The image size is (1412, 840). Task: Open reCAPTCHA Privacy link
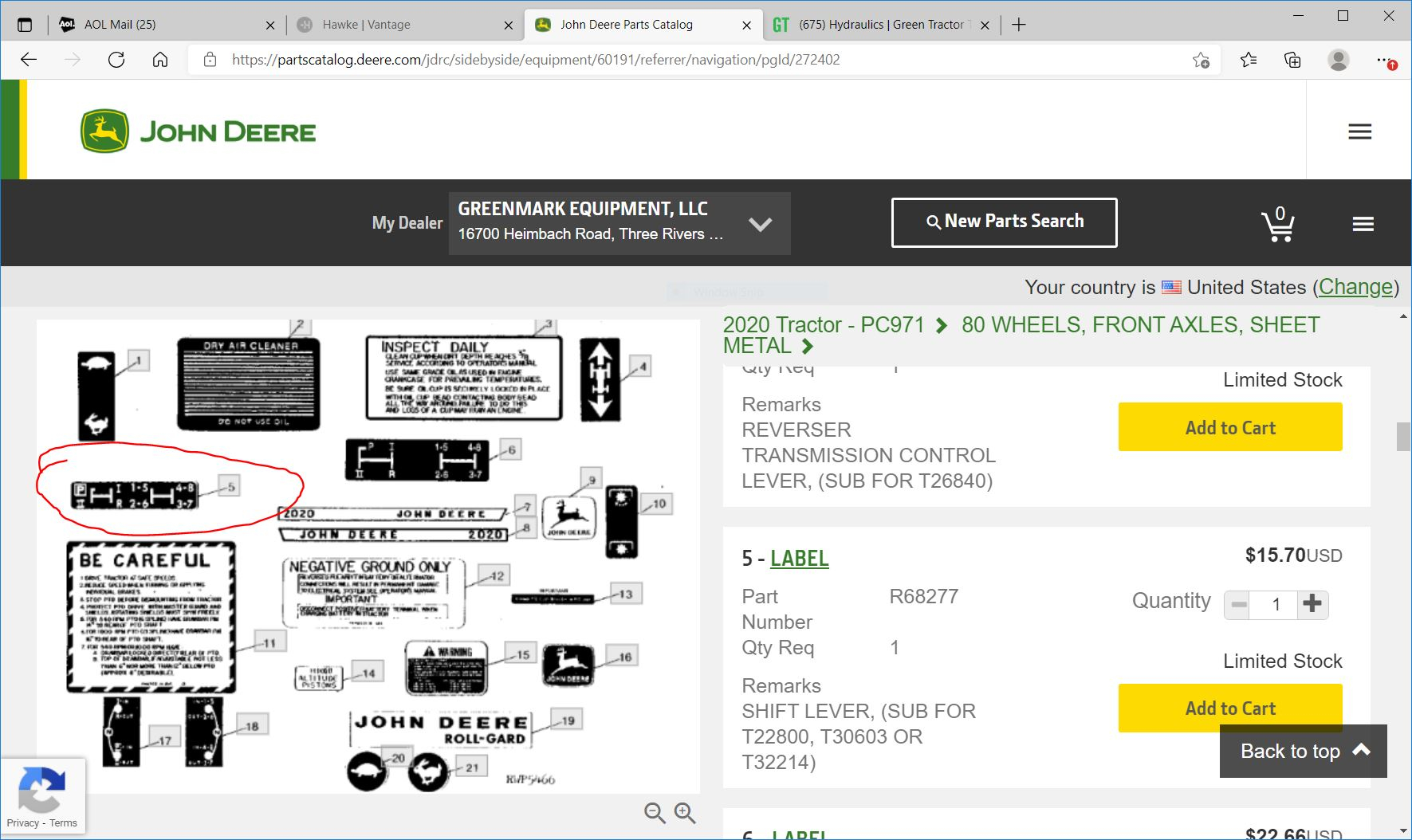[x=22, y=823]
